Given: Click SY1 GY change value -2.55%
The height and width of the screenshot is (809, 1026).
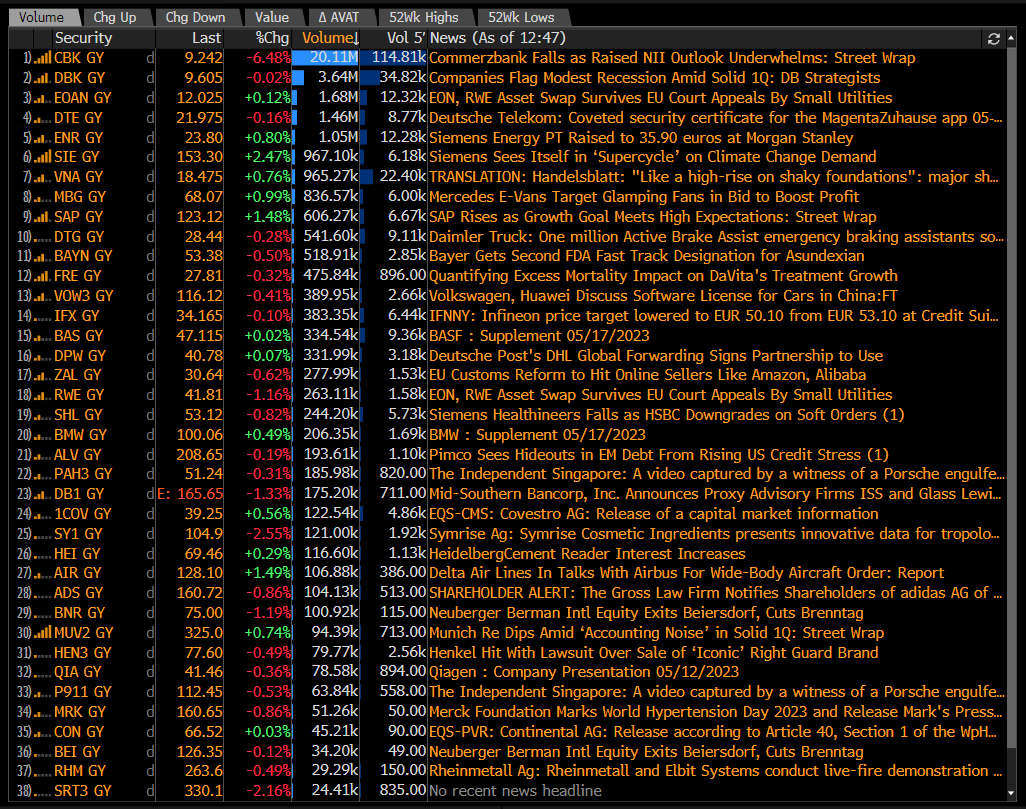Looking at the screenshot, I should coord(268,534).
